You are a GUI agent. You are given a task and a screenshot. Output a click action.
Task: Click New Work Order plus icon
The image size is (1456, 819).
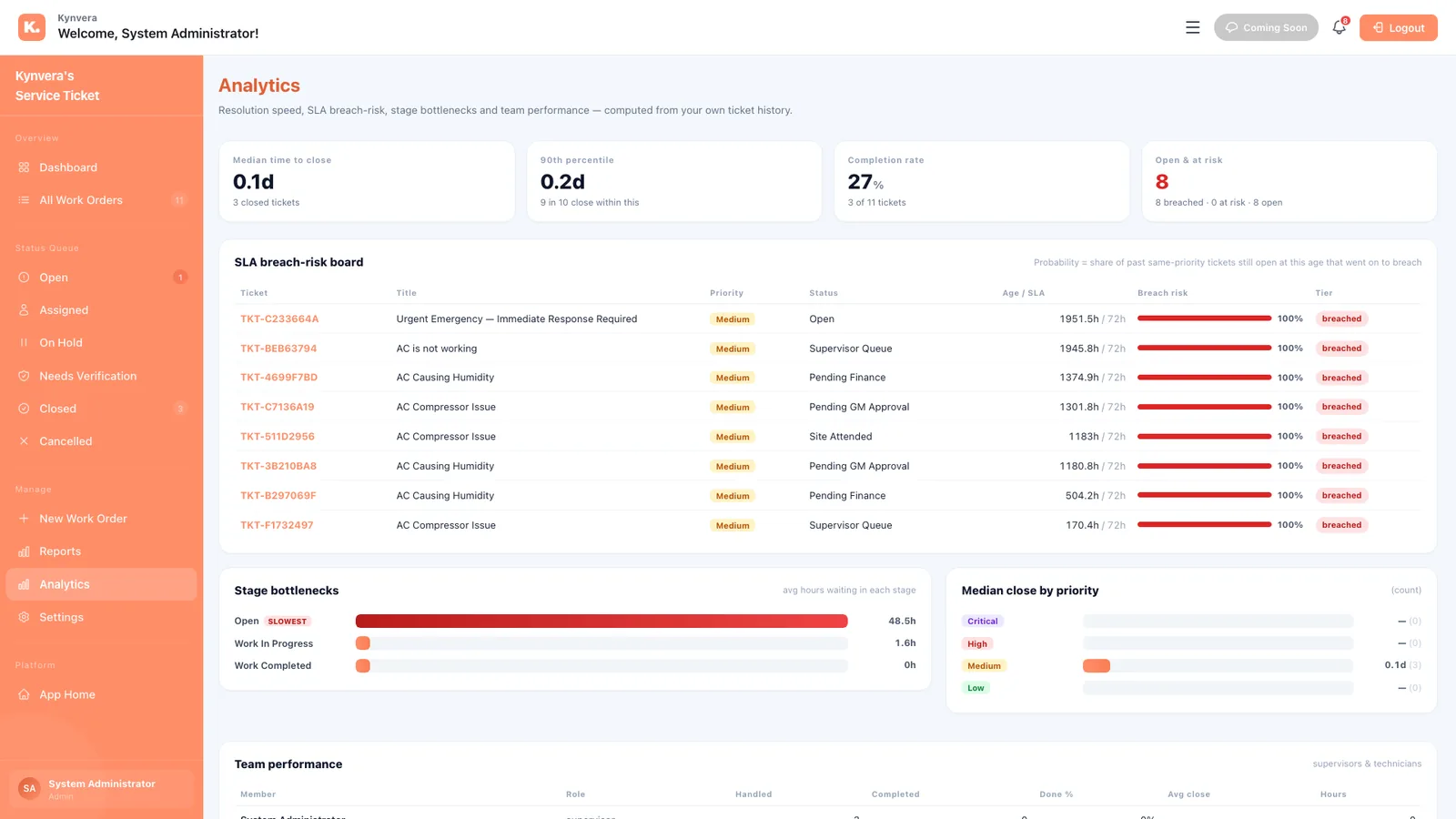point(24,519)
